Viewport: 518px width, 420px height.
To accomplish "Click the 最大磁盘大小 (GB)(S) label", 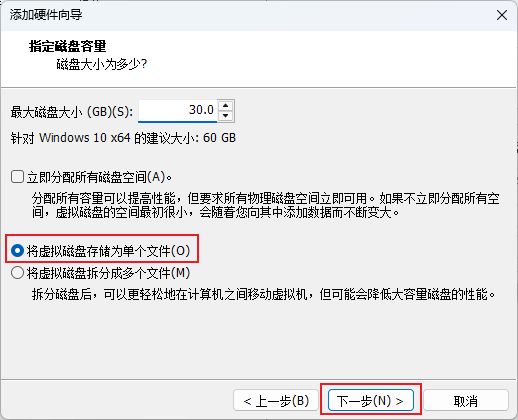I will pyautogui.click(x=72, y=112).
